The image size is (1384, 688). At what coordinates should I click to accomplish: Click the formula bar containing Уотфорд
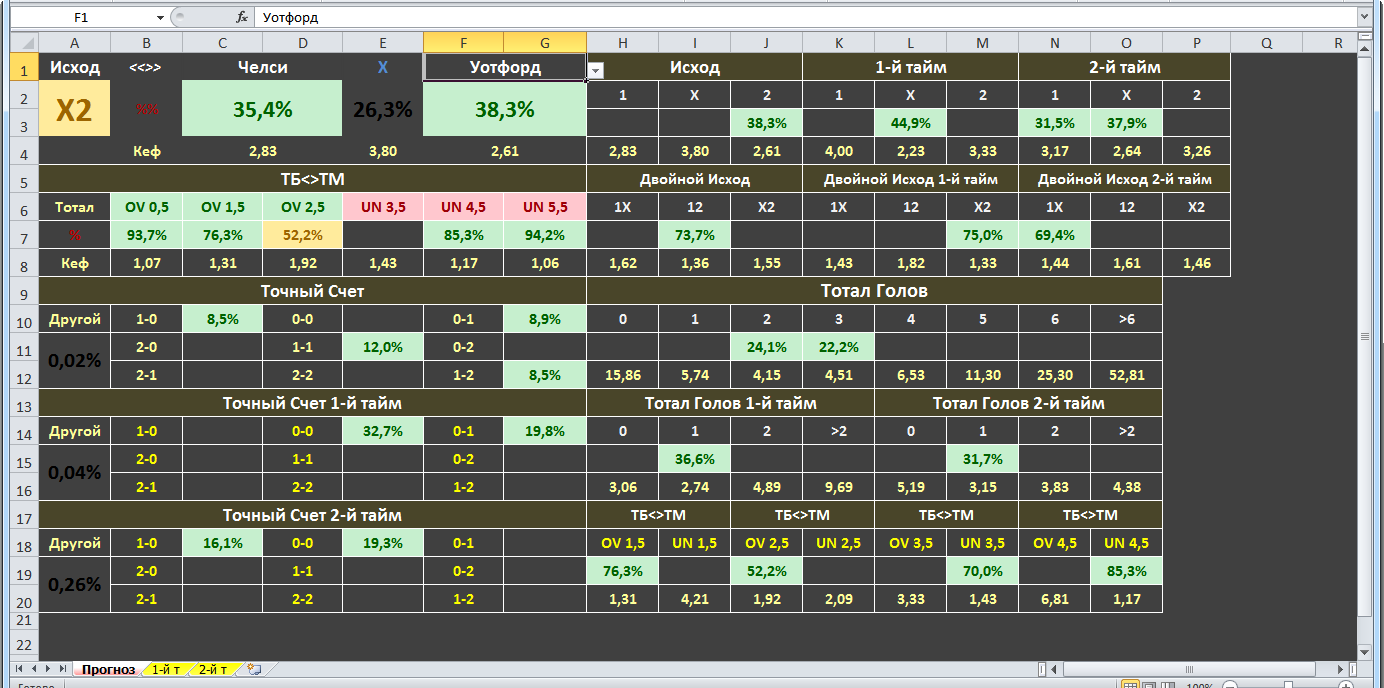804,18
